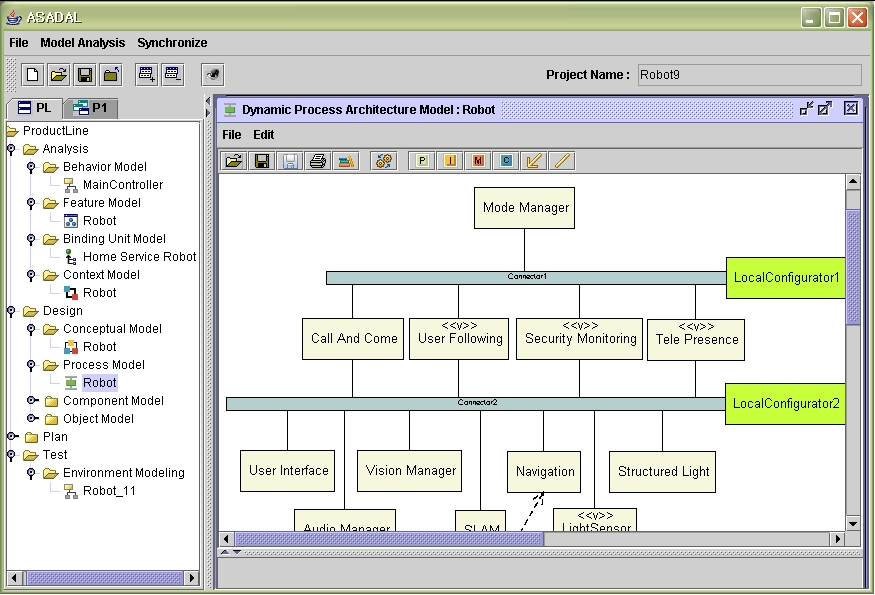Collapse the Context Model folder

[31, 275]
